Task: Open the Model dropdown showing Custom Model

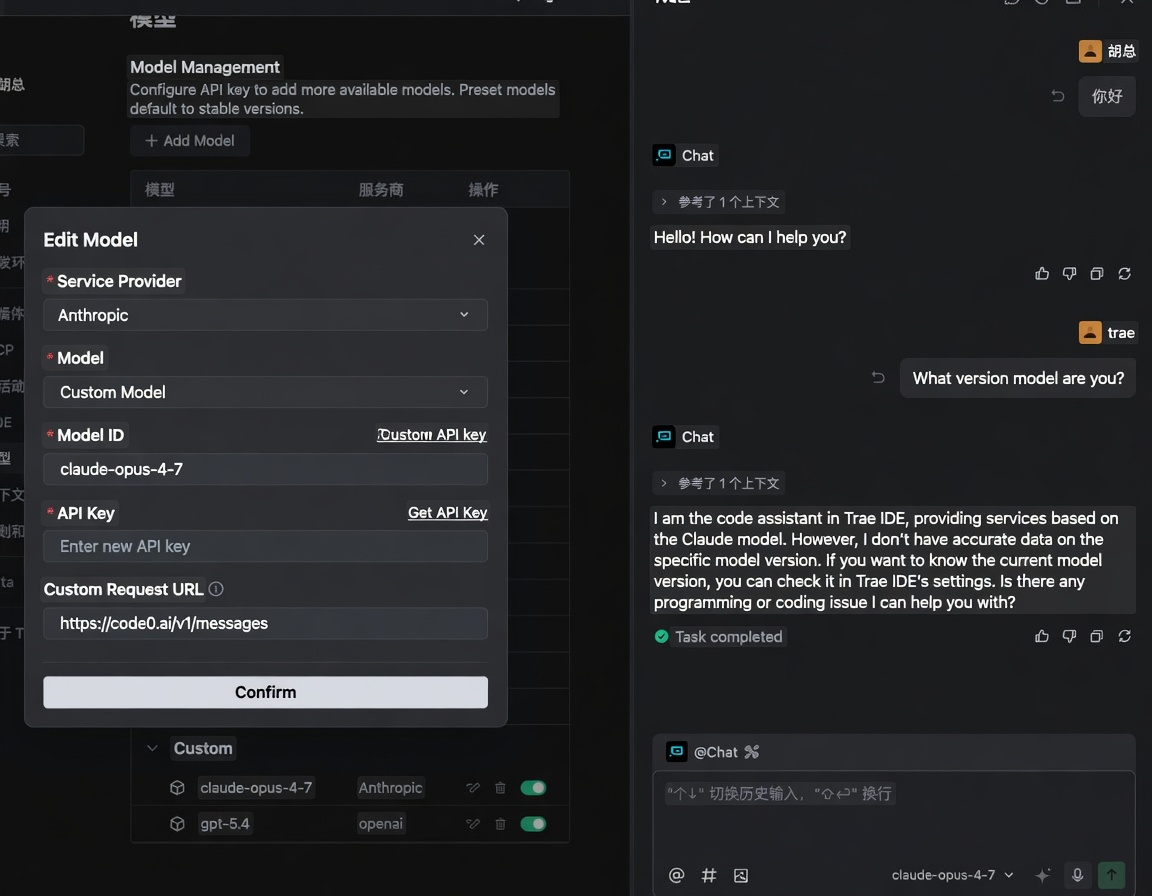Action: [265, 392]
